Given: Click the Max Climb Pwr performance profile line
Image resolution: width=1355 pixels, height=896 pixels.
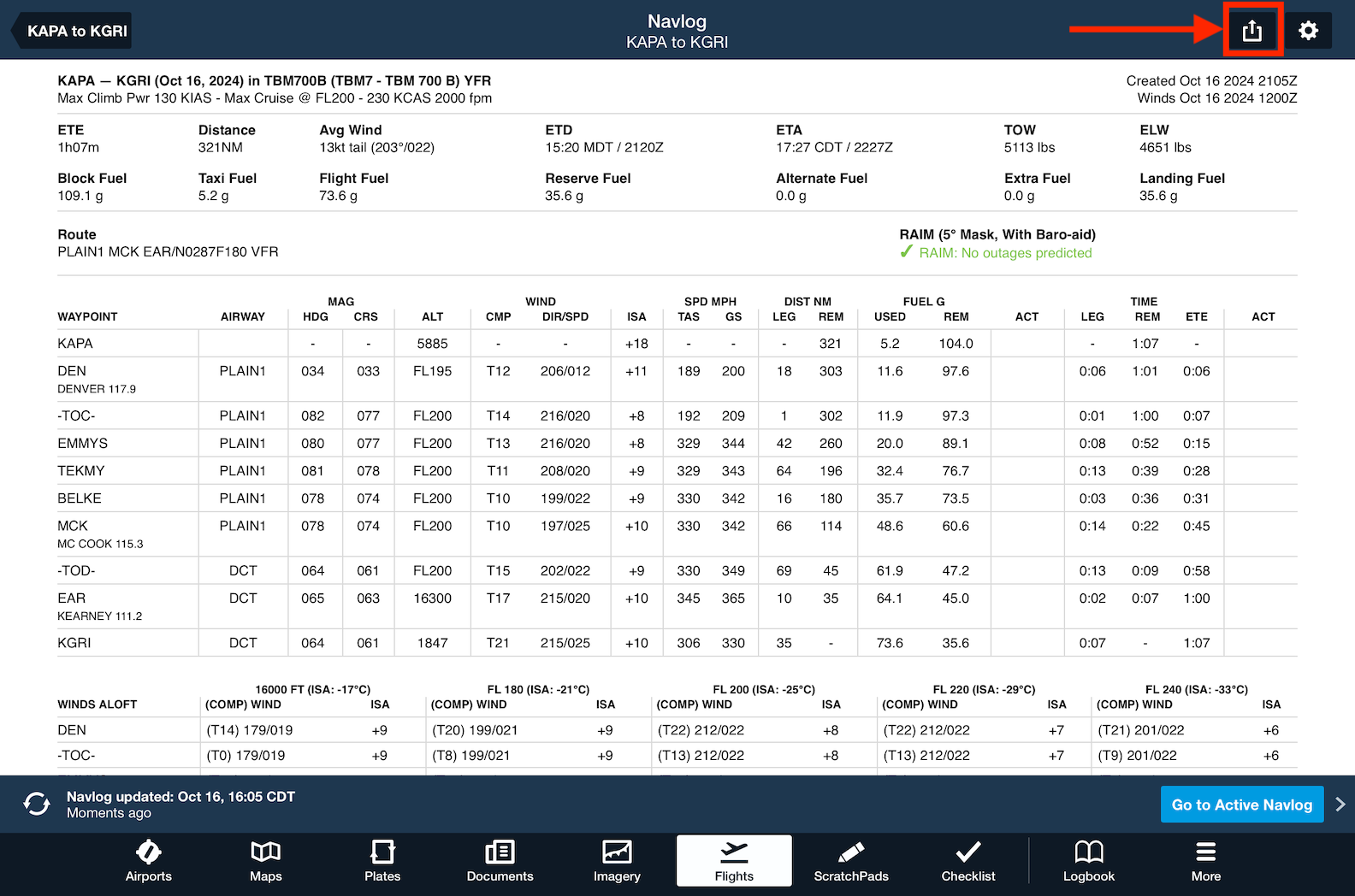Looking at the screenshot, I should click(275, 98).
